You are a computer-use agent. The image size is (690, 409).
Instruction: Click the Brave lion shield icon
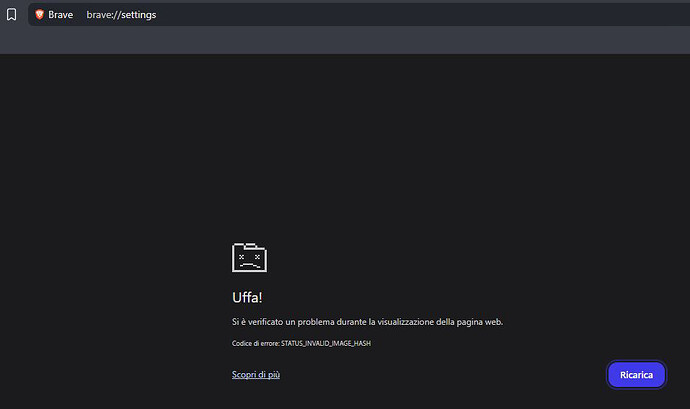click(39, 15)
